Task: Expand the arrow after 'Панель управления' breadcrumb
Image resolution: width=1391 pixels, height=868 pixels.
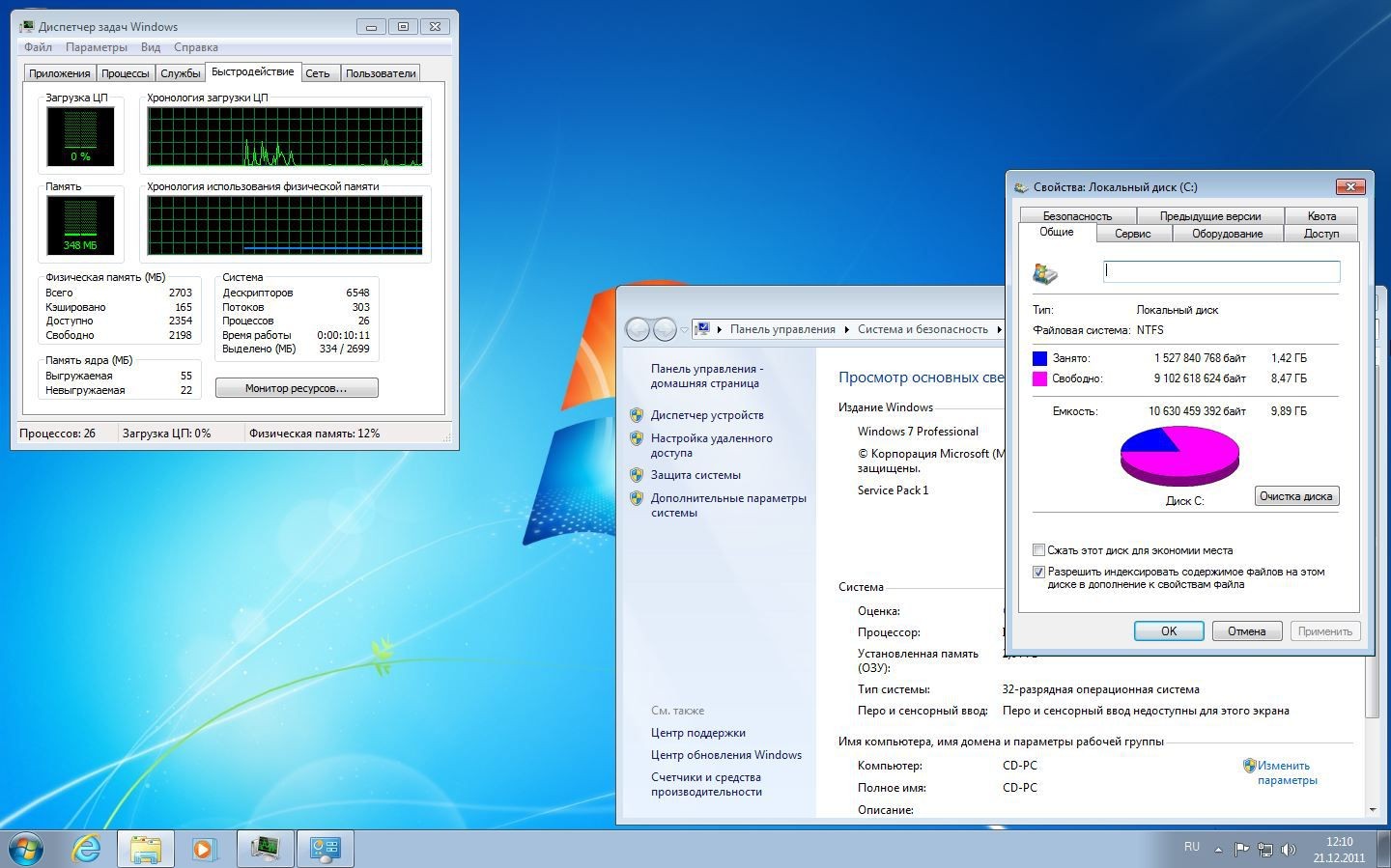Action: click(847, 330)
